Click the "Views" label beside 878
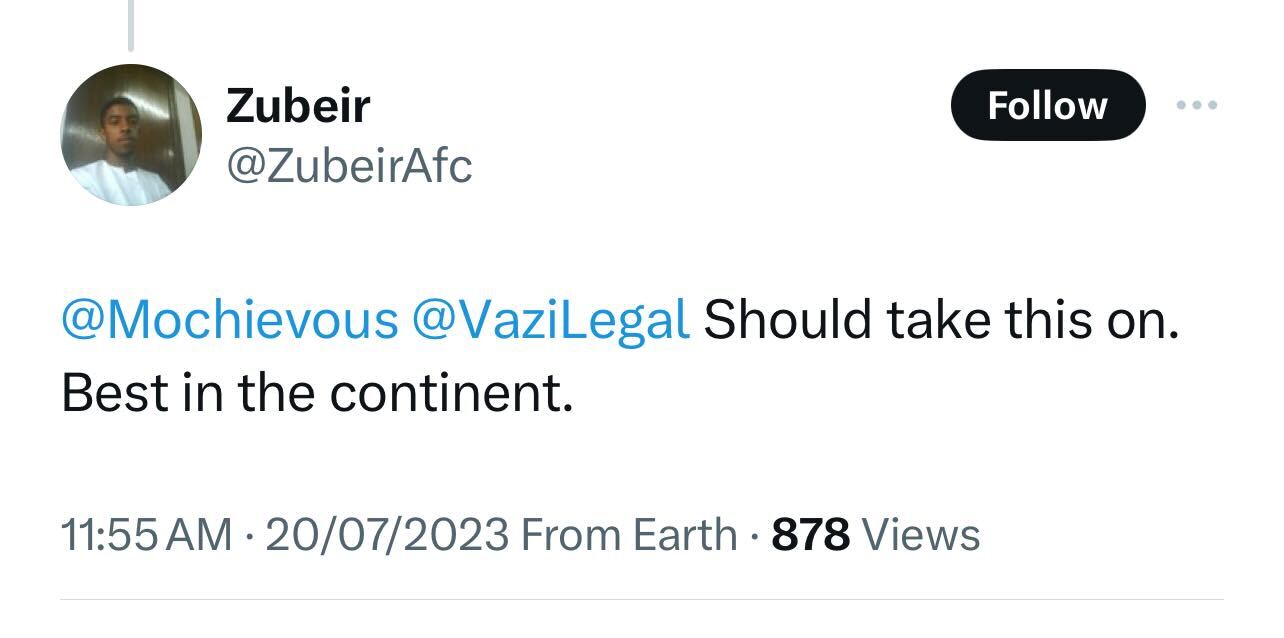This screenshot has height=638, width=1284. [920, 535]
